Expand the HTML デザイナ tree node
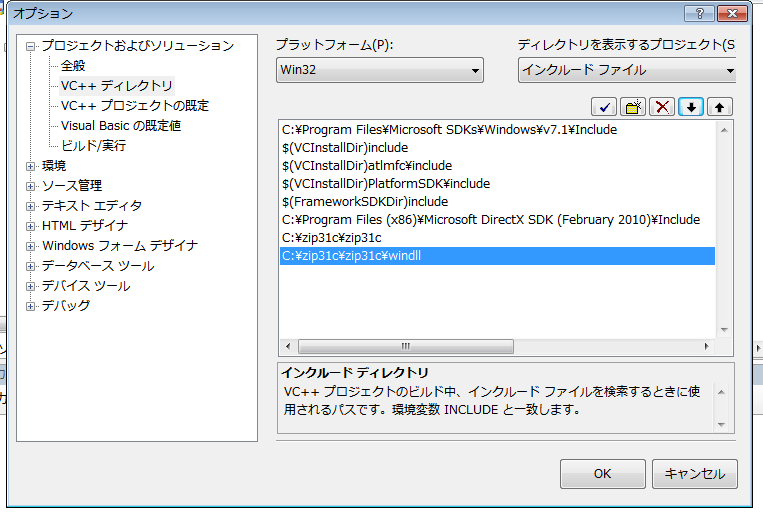763x521 pixels. tap(30, 226)
